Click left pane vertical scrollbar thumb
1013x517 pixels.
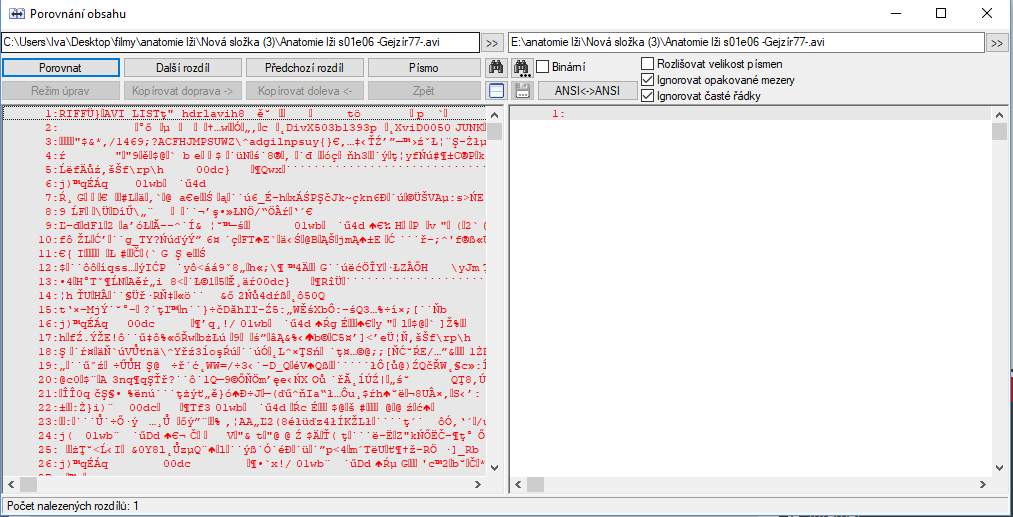point(494,132)
